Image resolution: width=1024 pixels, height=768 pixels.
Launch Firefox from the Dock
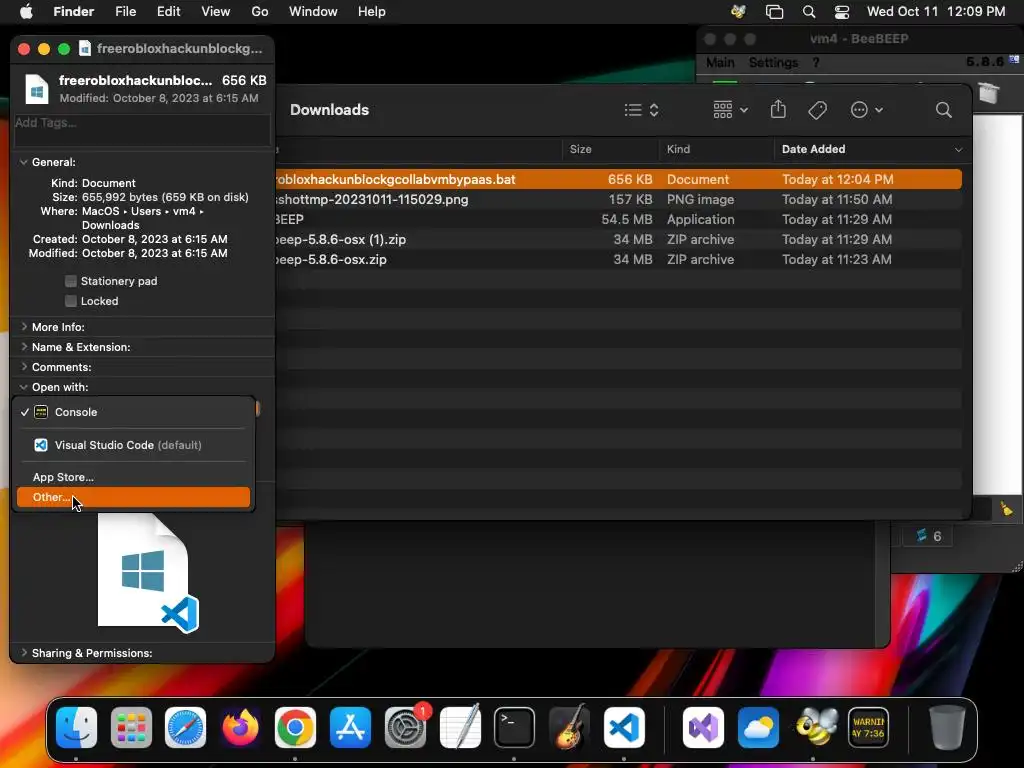point(240,727)
